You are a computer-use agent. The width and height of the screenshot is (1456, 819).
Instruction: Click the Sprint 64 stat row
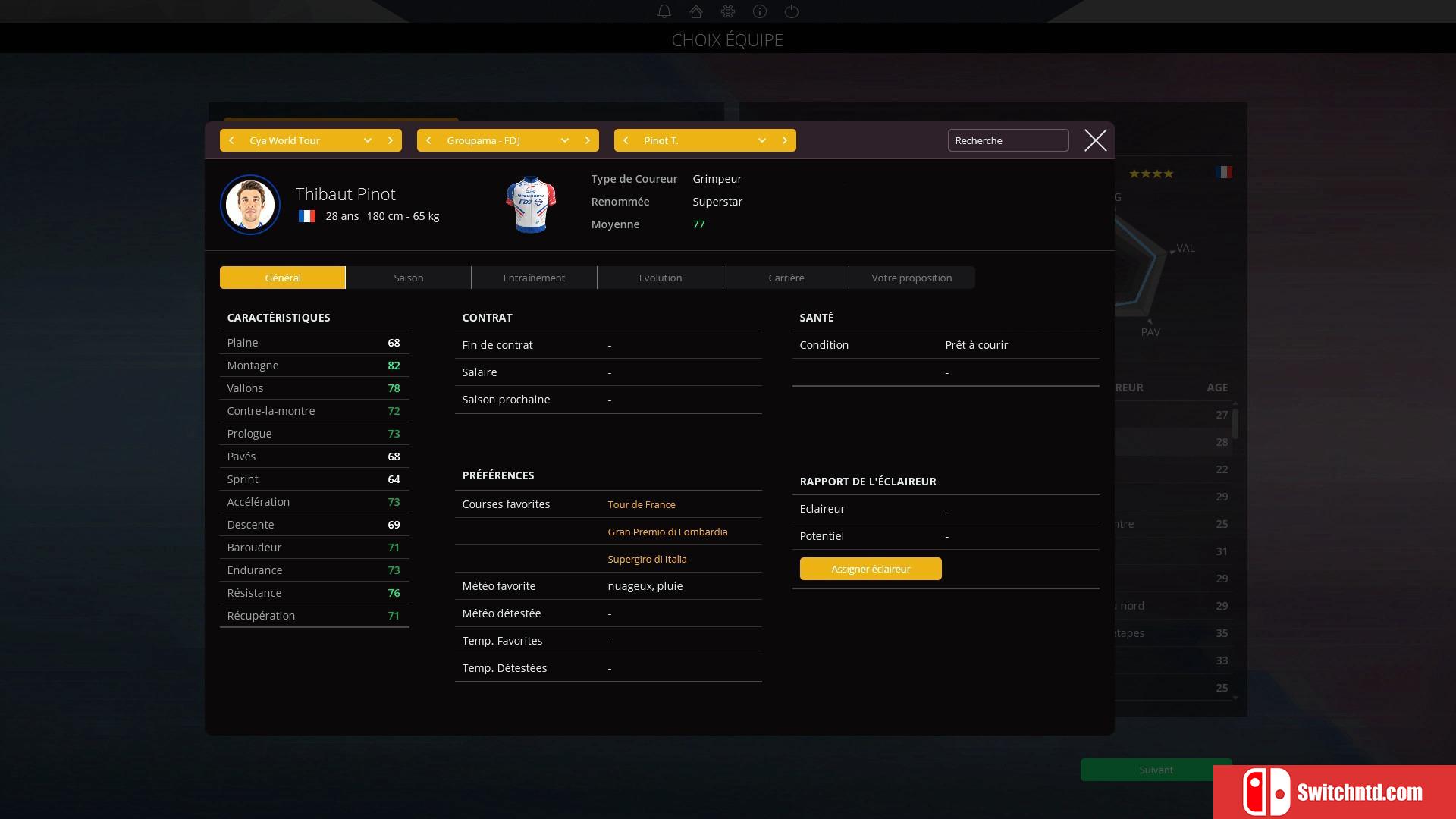pyautogui.click(x=314, y=479)
